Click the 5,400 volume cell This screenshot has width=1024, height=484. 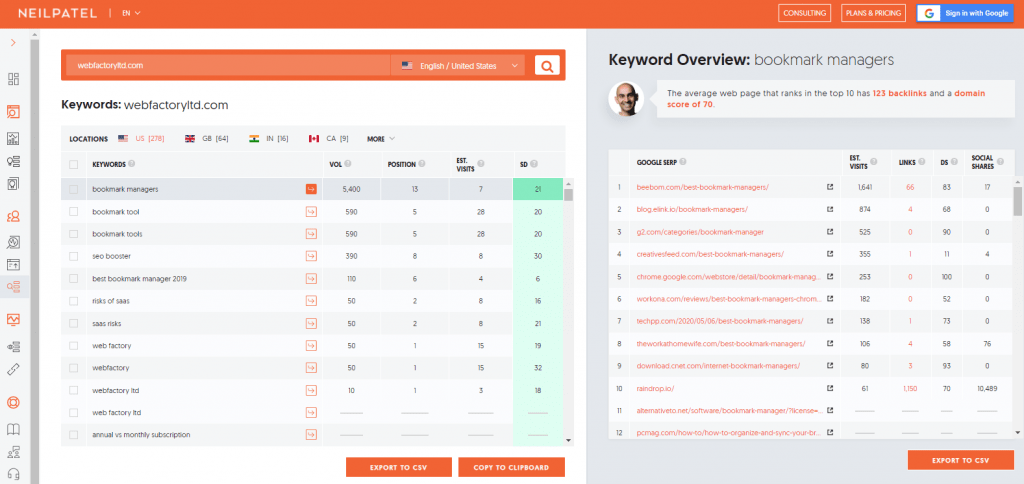pos(351,189)
